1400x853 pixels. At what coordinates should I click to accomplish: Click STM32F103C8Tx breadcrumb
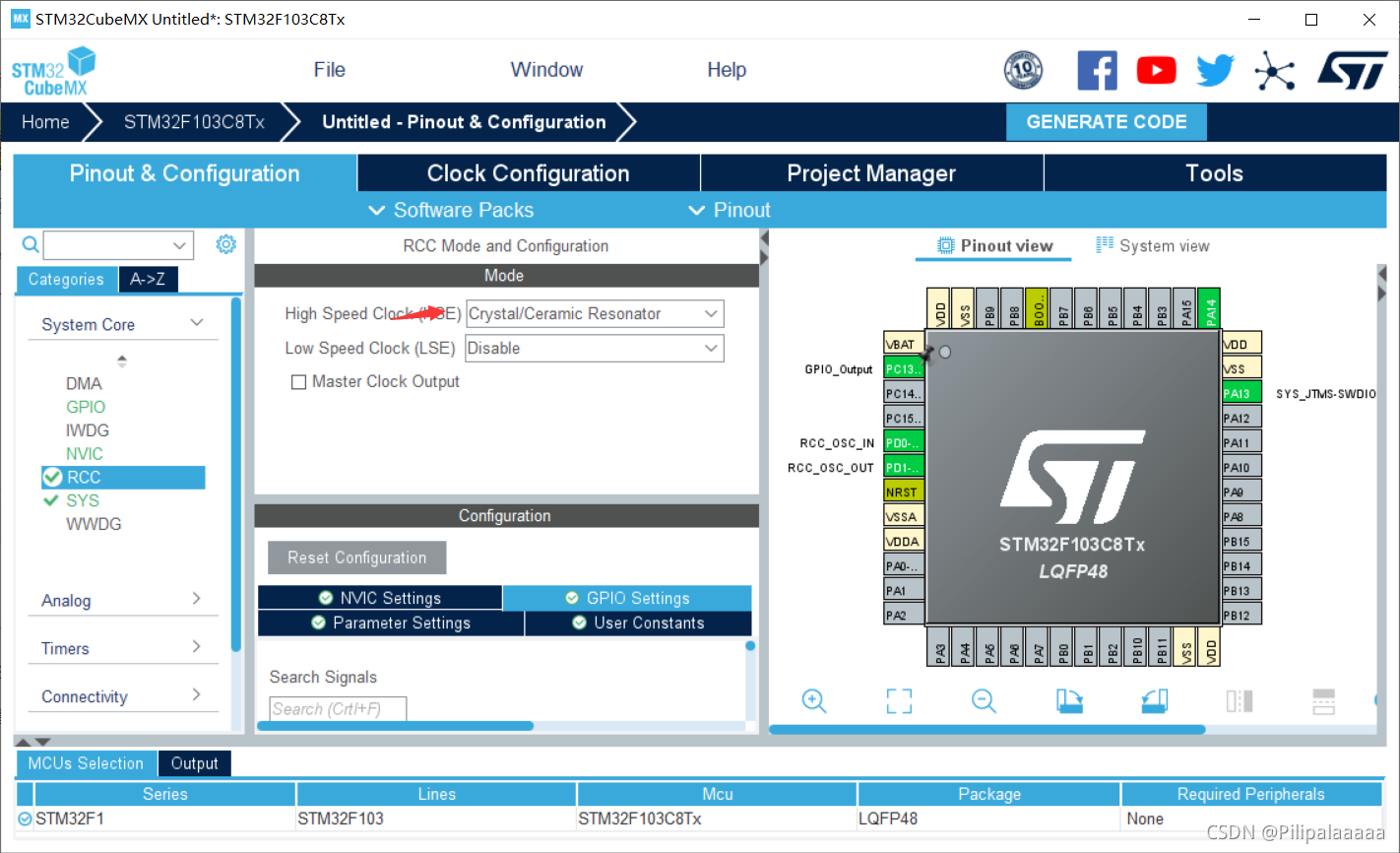click(x=194, y=122)
